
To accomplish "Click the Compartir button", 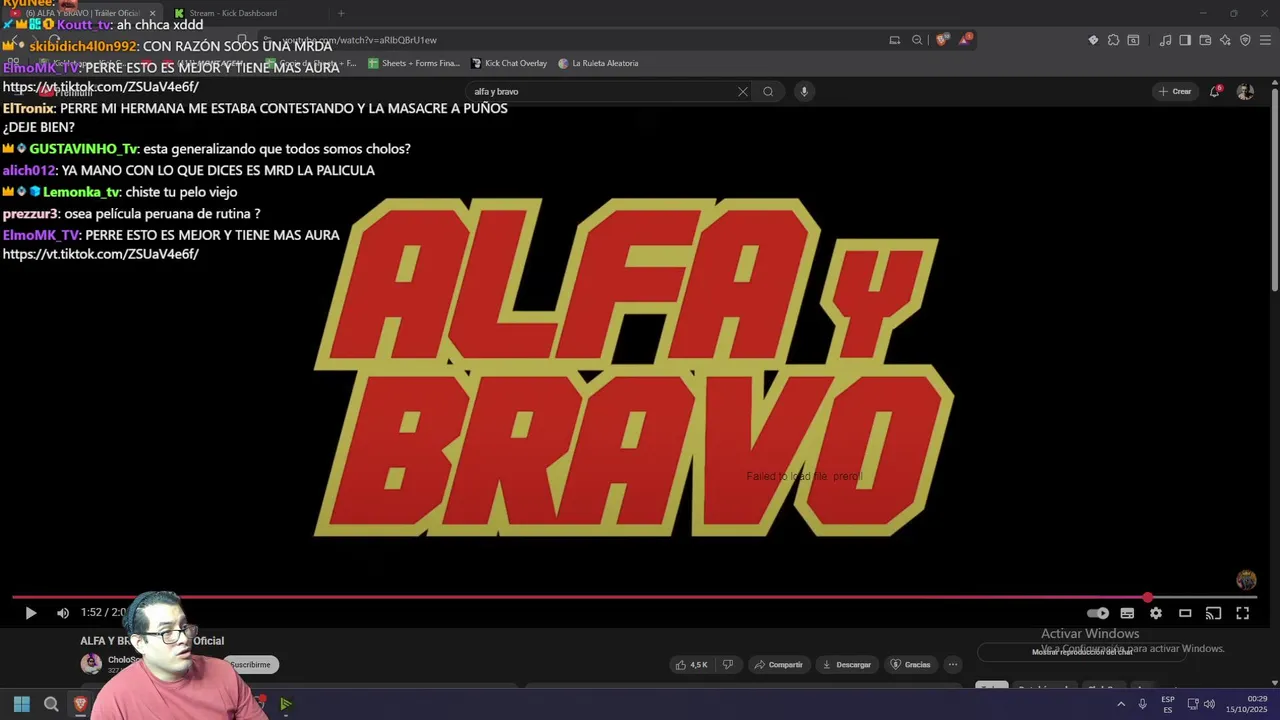I will coord(779,664).
